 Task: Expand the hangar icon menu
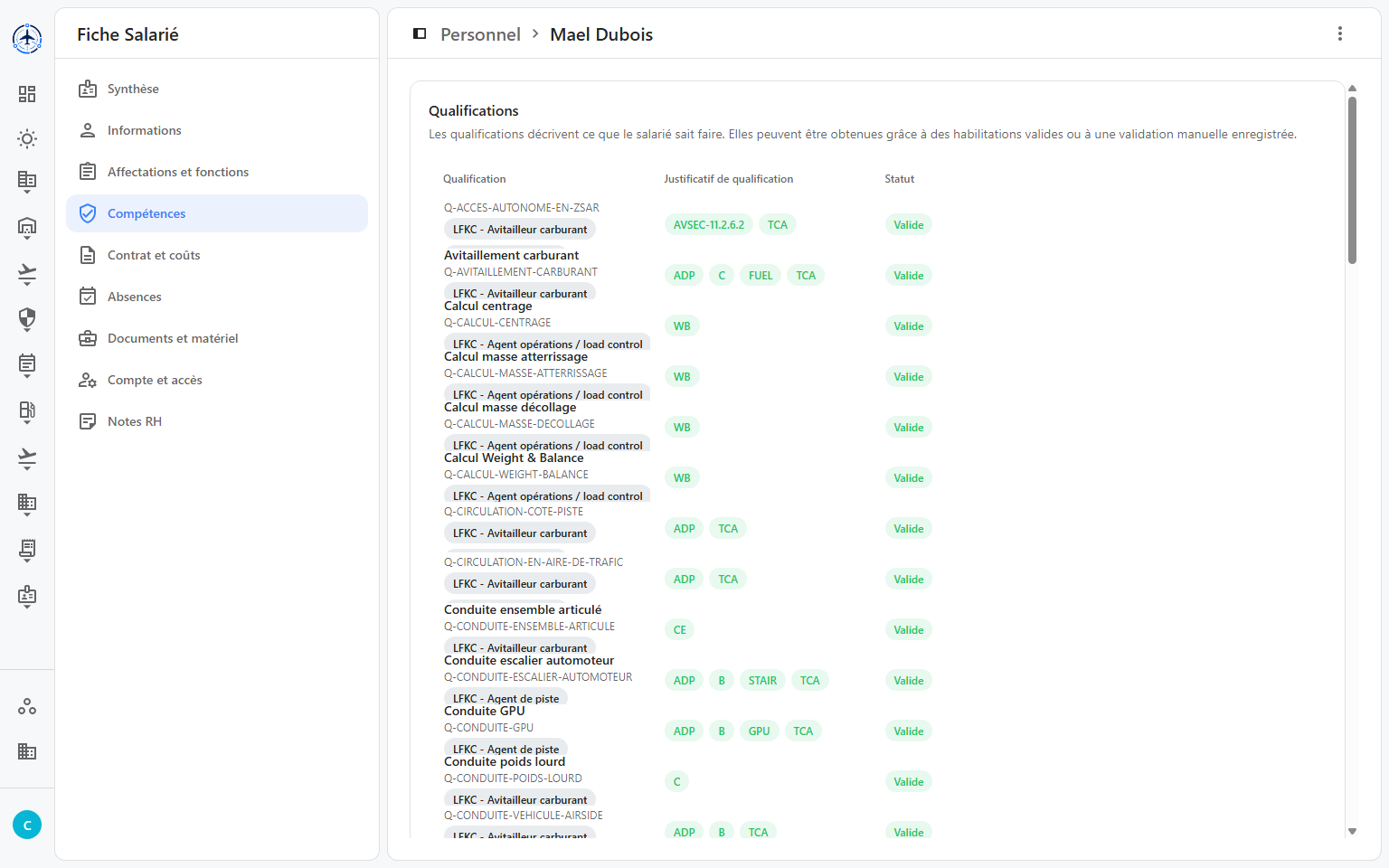27,227
